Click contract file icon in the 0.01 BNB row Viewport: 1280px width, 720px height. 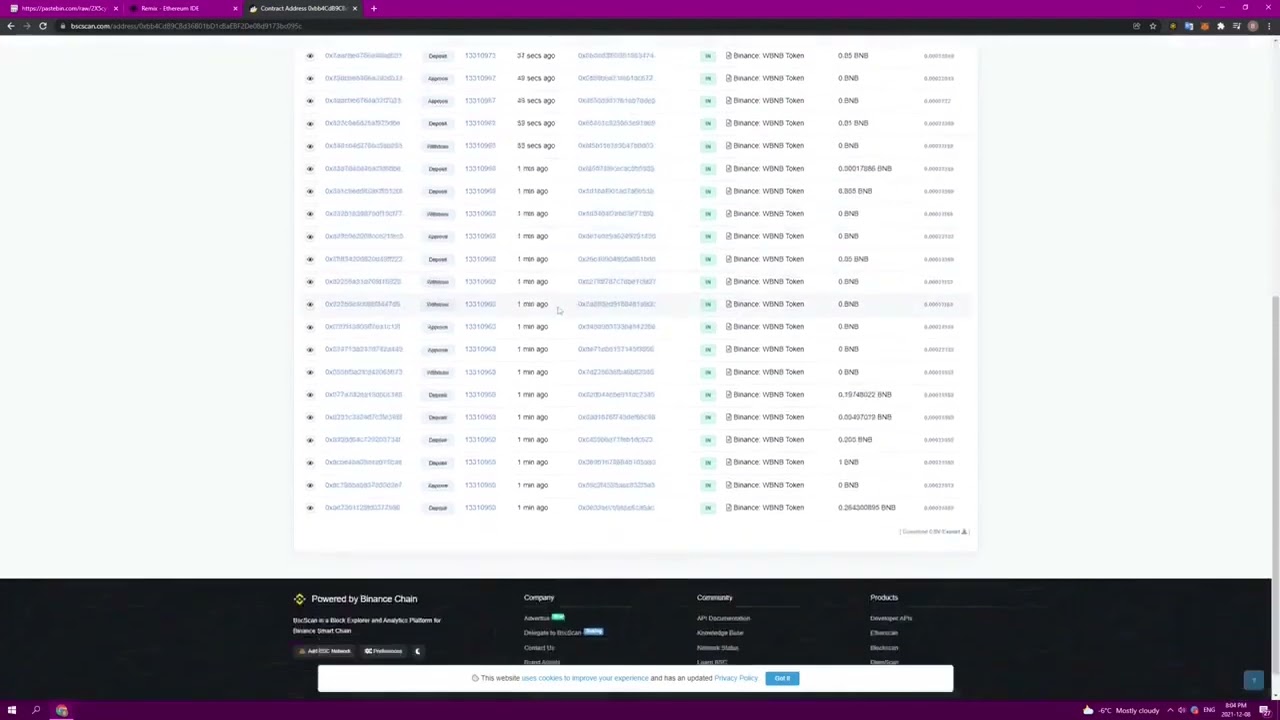729,123
